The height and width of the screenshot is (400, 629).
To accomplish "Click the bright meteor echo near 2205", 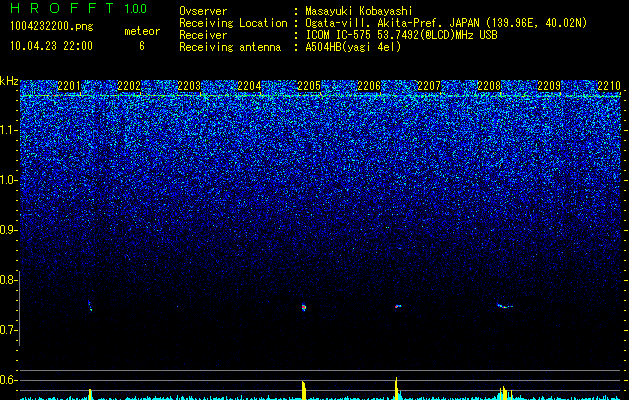I will pos(304,307).
